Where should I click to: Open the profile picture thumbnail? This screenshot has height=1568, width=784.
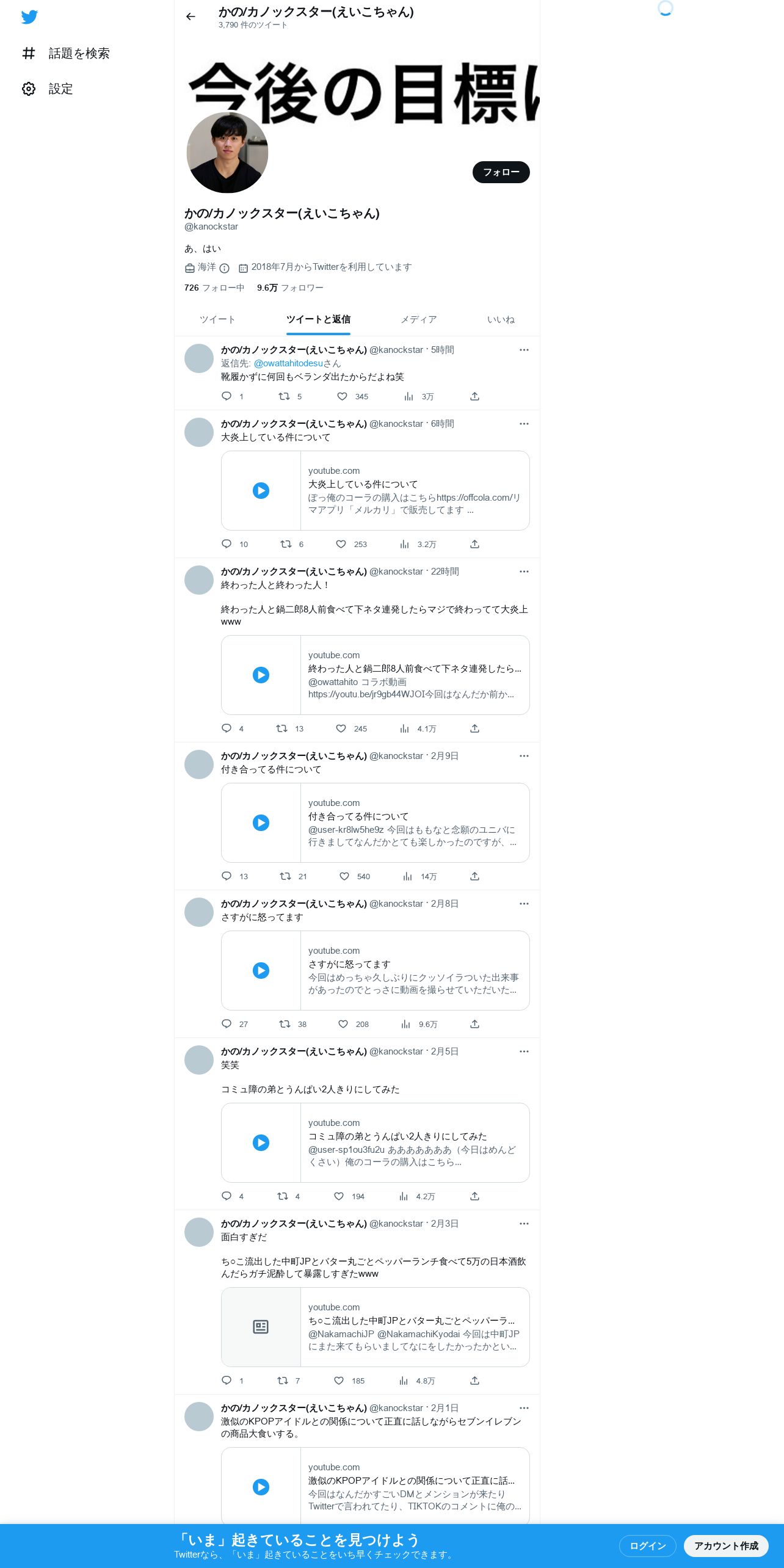[227, 153]
